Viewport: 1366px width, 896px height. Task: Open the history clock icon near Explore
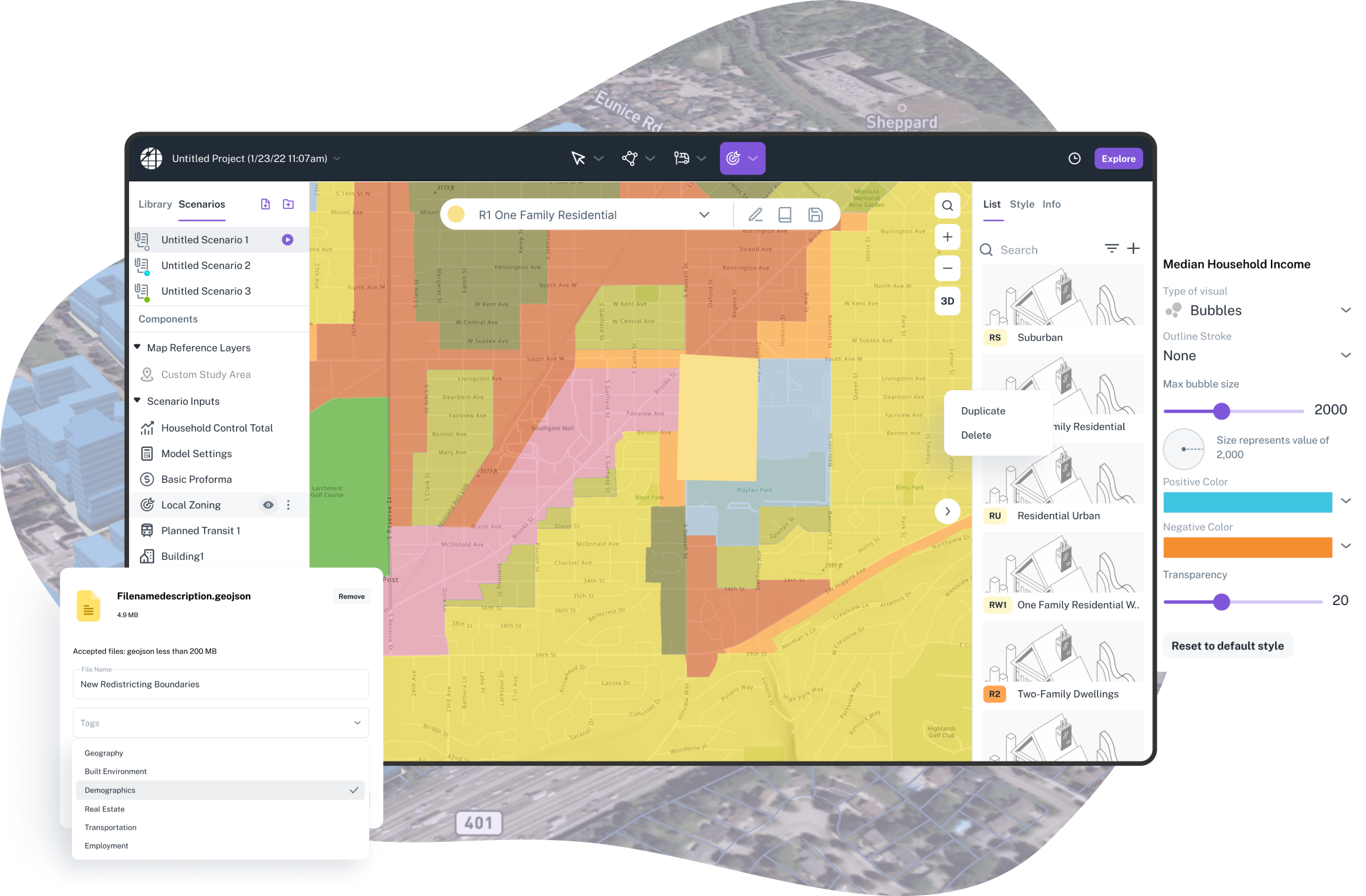coord(1074,158)
